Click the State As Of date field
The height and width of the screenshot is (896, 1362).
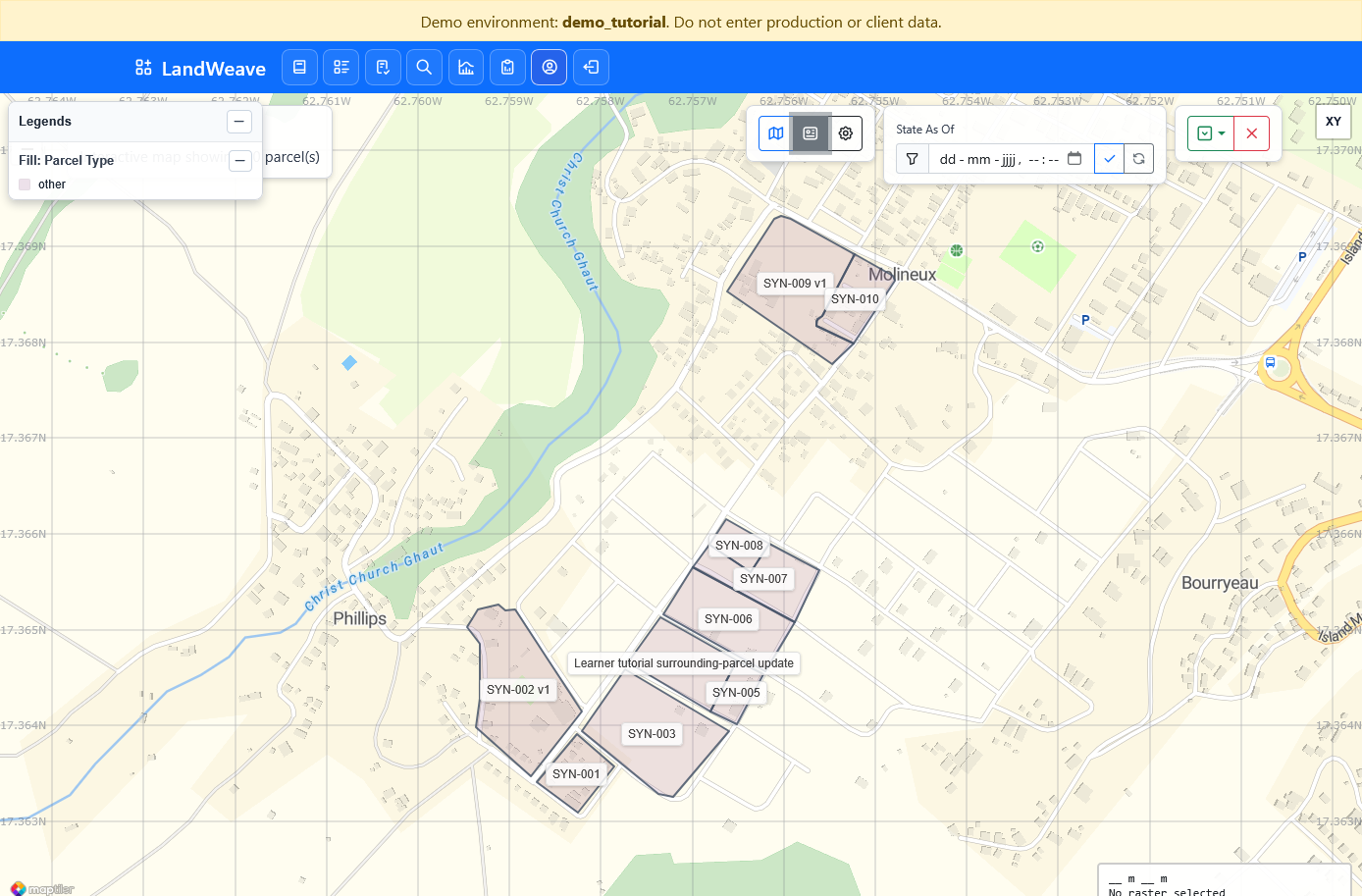point(1011,159)
